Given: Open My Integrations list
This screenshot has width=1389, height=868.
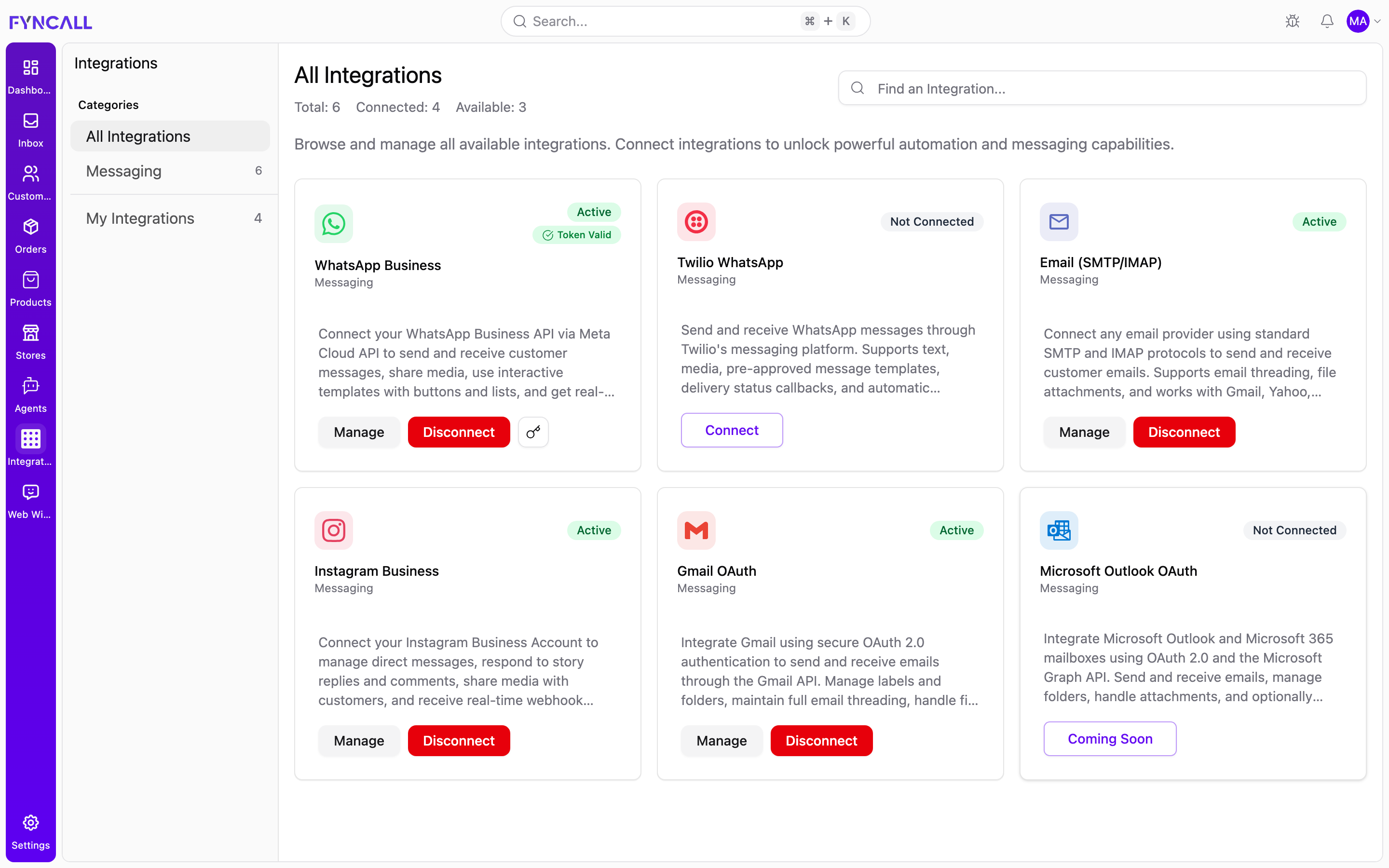Looking at the screenshot, I should click(170, 218).
